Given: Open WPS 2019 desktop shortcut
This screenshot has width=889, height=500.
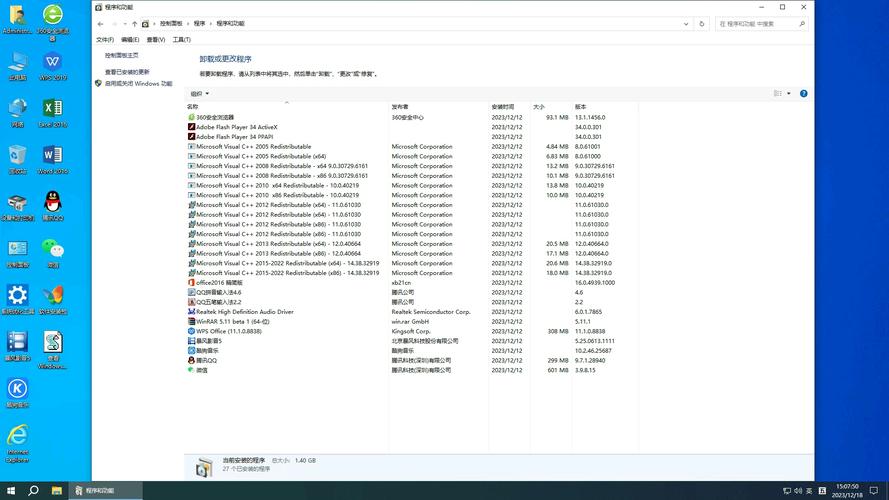Looking at the screenshot, I should 53,66.
